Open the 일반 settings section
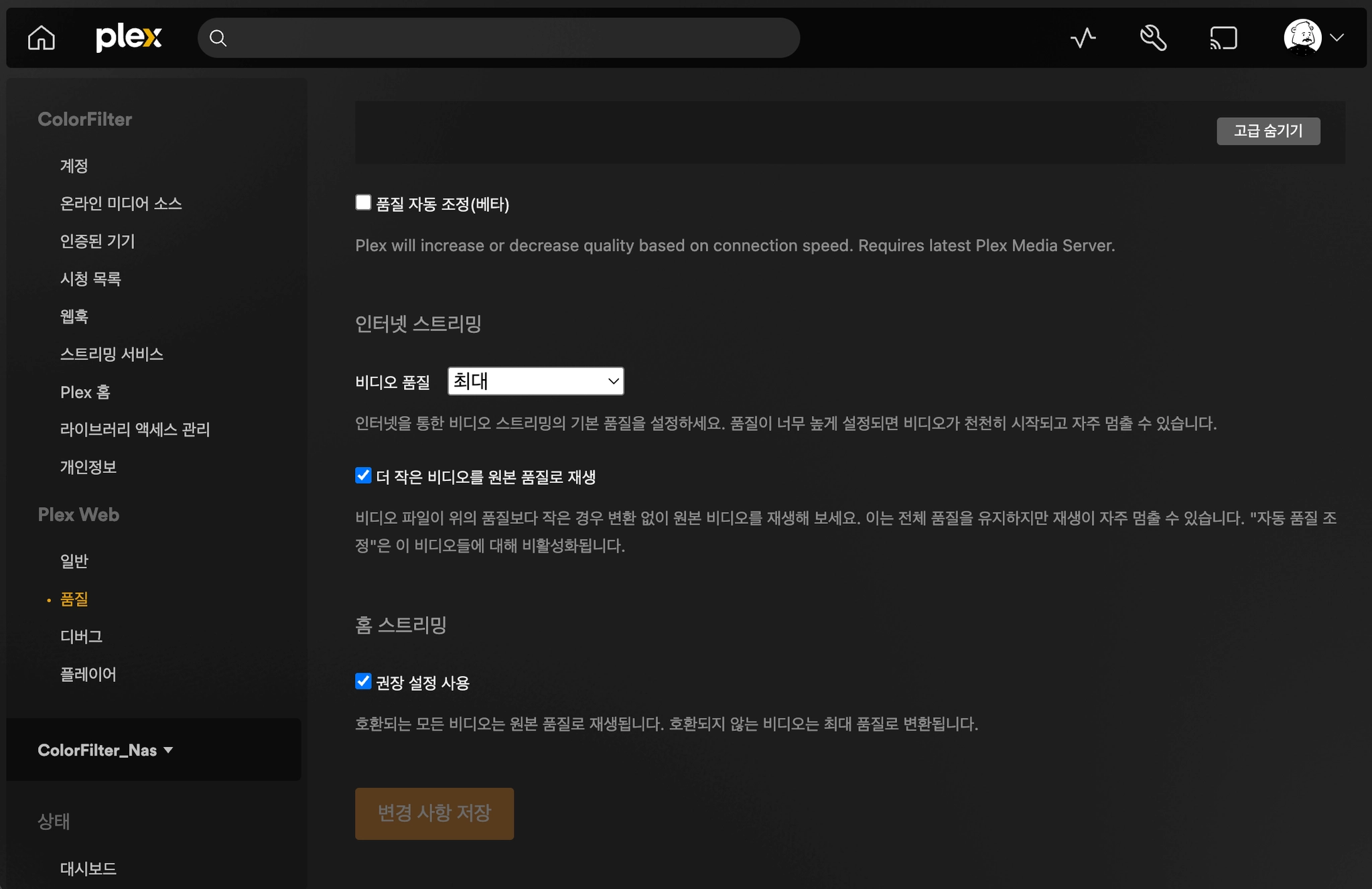Image resolution: width=1372 pixels, height=889 pixels. pos(74,561)
